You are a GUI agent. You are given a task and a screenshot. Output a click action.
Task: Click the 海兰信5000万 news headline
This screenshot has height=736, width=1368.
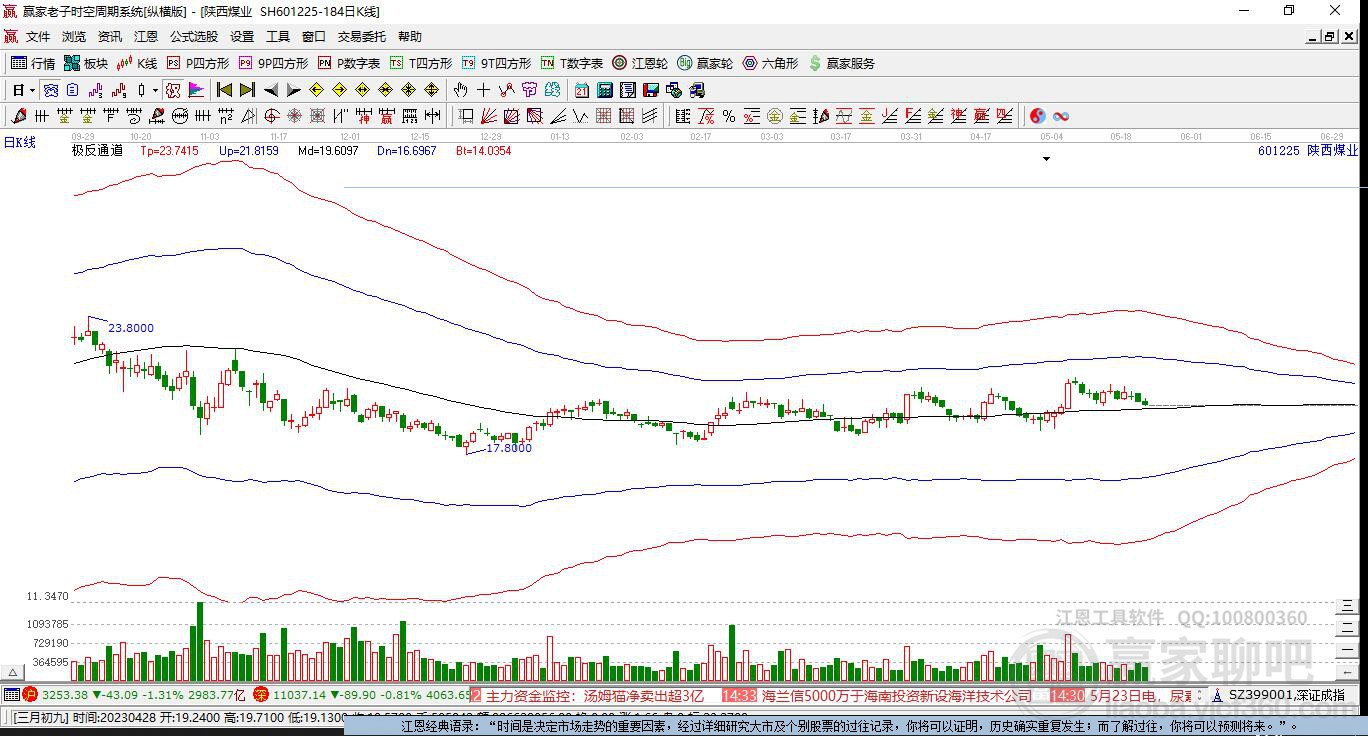pyautogui.click(x=897, y=695)
